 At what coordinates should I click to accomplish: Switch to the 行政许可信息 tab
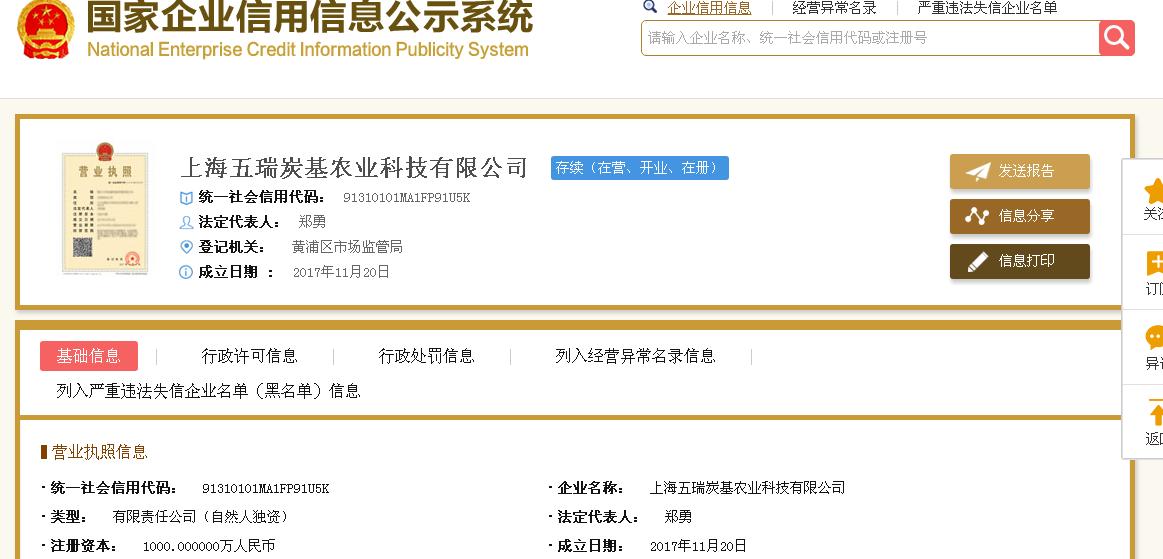click(x=249, y=357)
